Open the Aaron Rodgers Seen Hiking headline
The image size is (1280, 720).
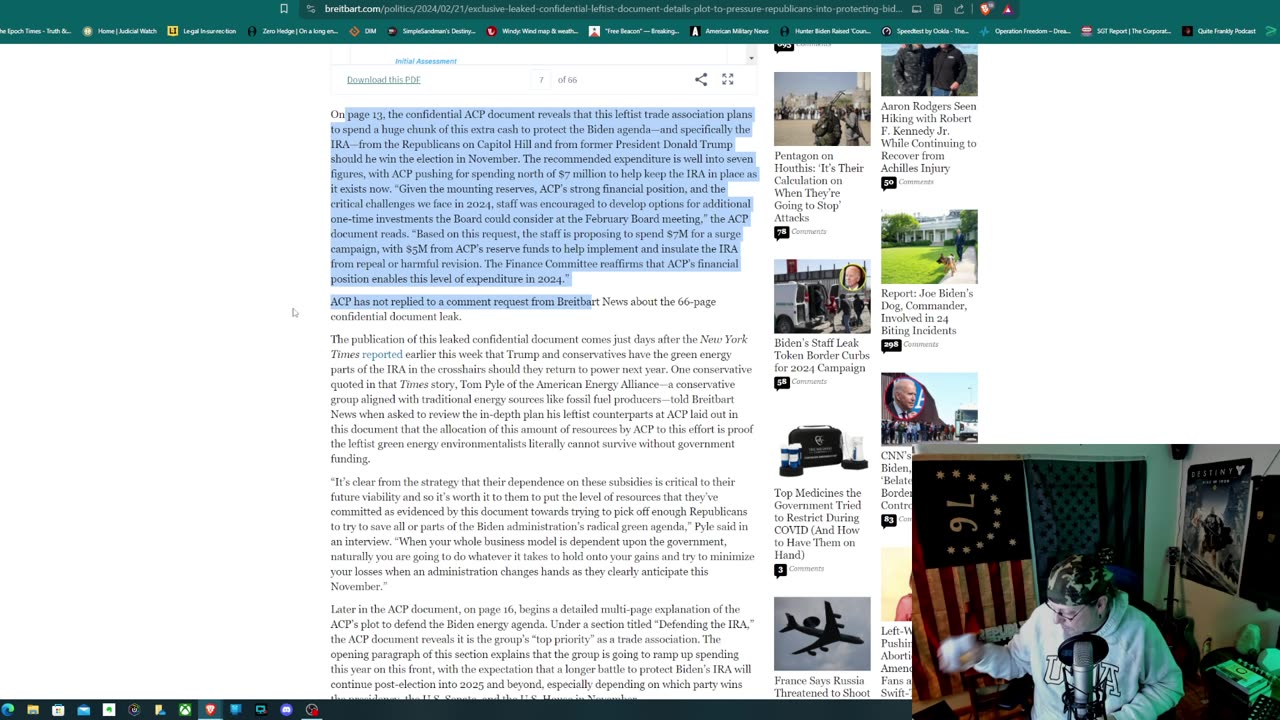point(928,137)
